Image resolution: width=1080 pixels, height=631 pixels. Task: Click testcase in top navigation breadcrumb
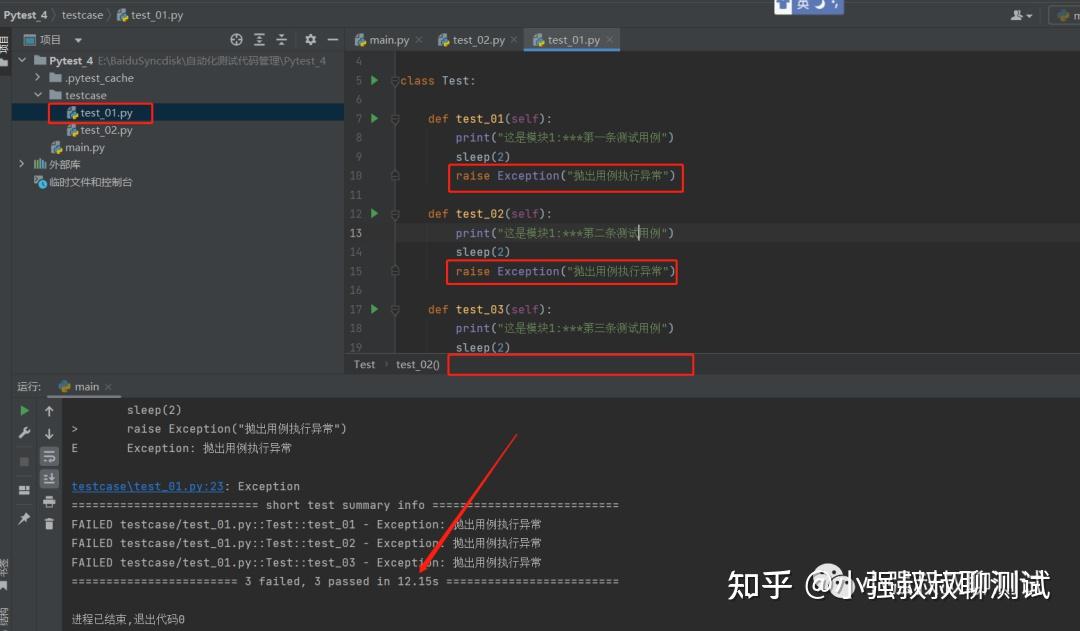tap(82, 15)
